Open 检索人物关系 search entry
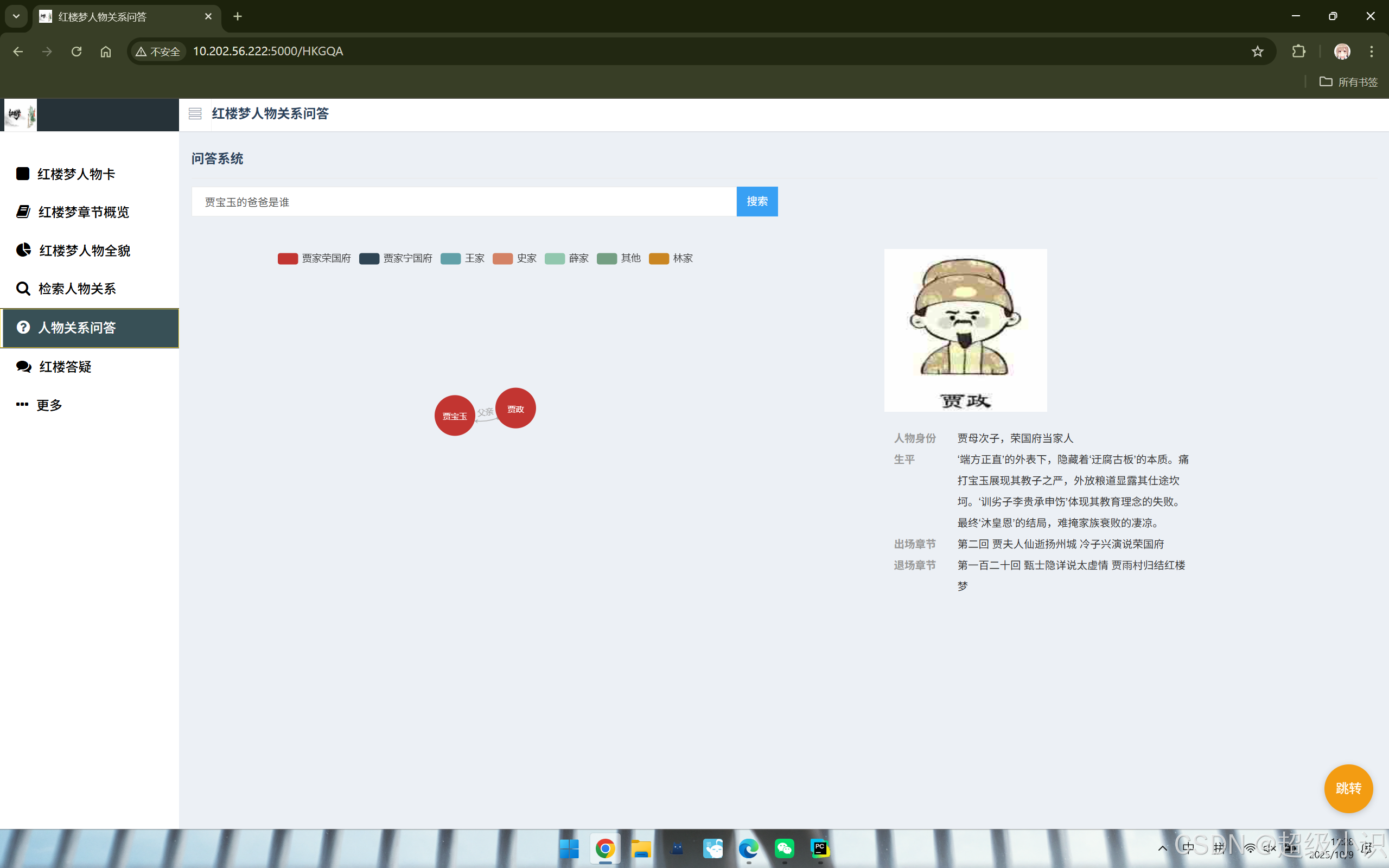This screenshot has width=1389, height=868. (77, 288)
